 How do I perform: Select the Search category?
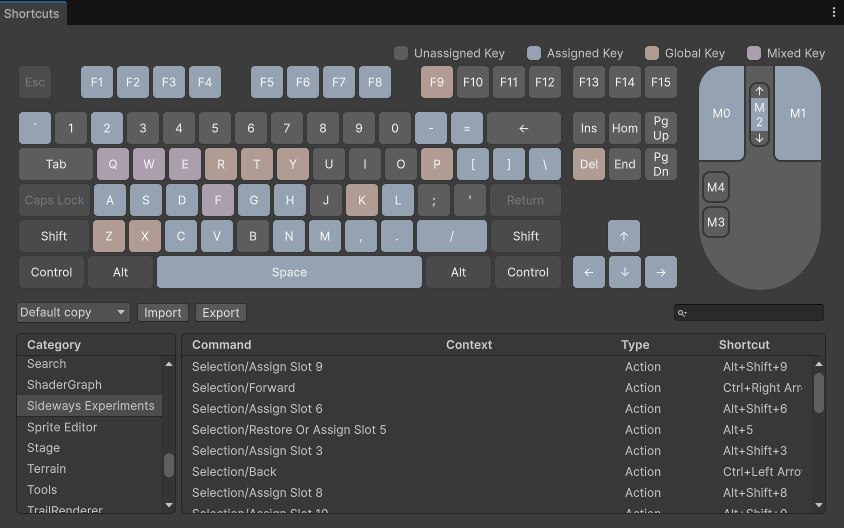(x=89, y=364)
